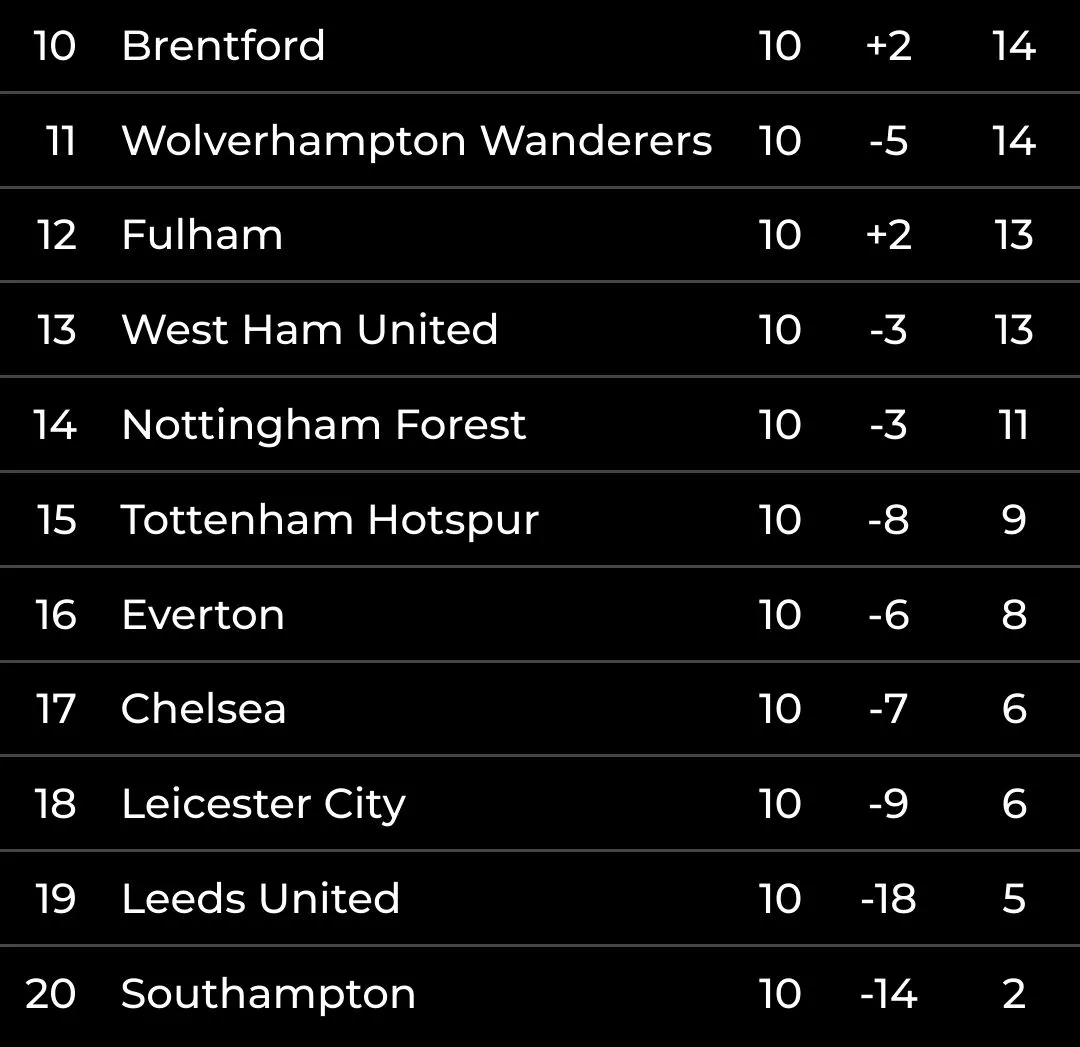Click Southampton's 2 points value
Screen dimensions: 1080x1047
(x=1014, y=994)
